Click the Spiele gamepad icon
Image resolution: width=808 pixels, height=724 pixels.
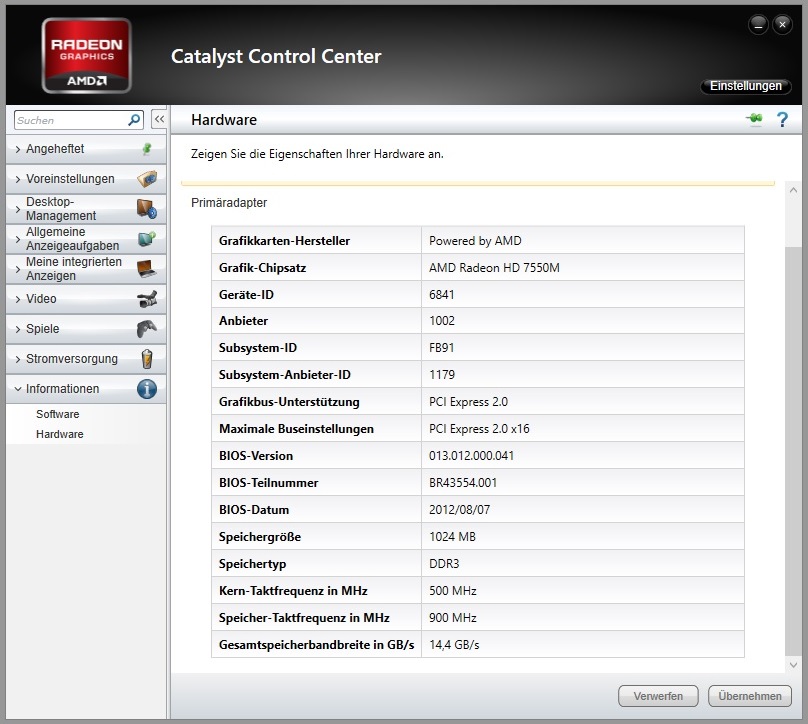point(147,329)
